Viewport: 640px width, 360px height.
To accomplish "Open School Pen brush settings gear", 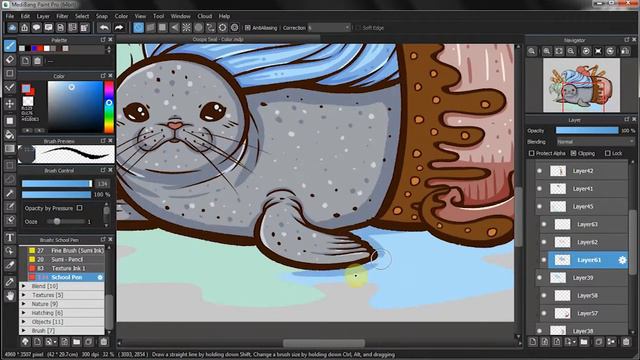I will point(100,277).
